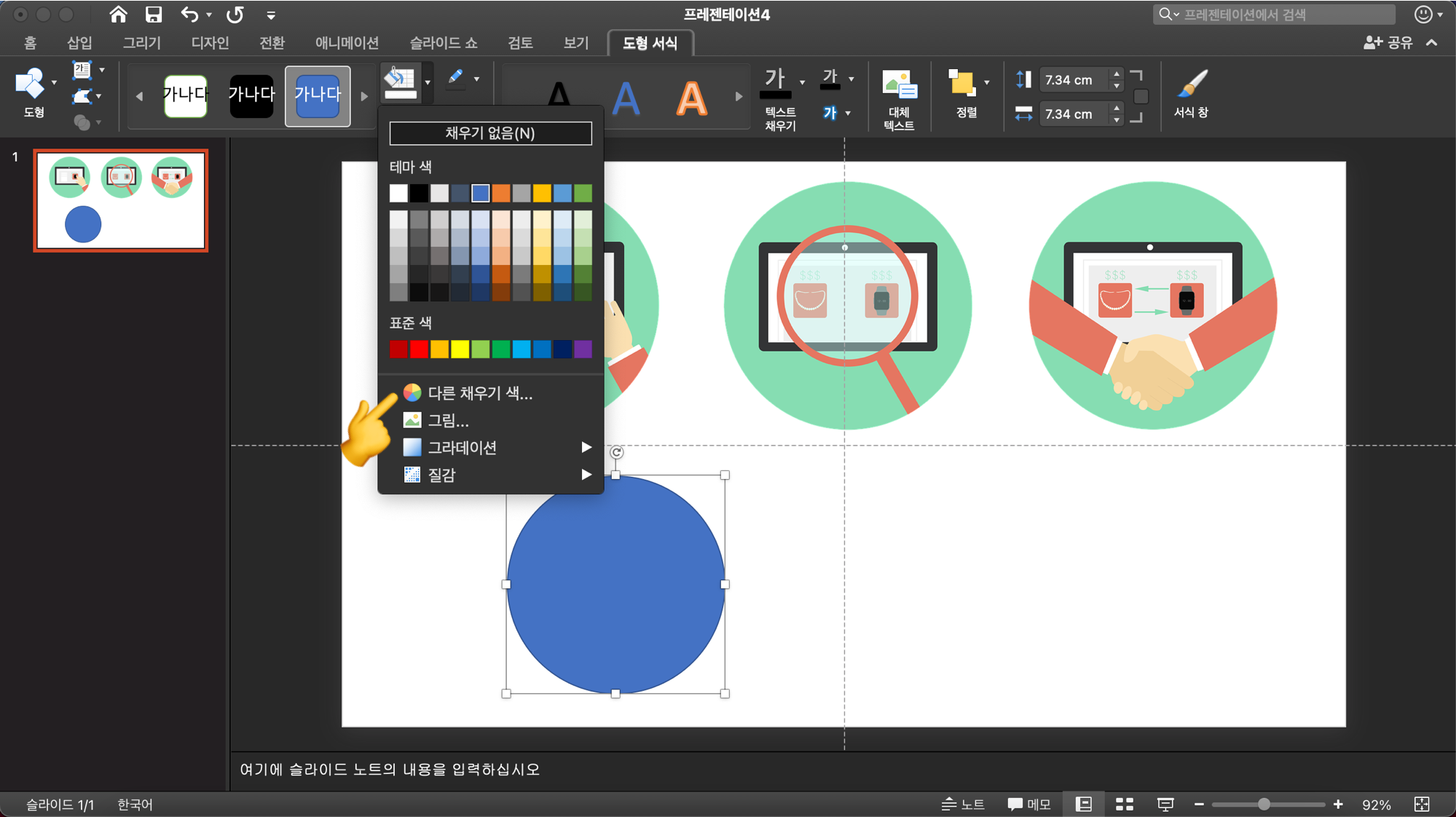
Task: Toggle the 노트 notes pane
Action: [963, 804]
